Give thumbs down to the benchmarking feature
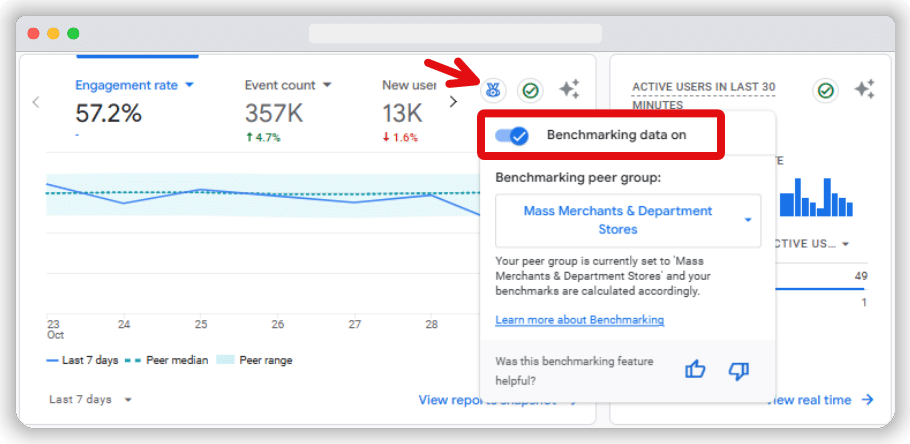910x444 pixels. [739, 370]
